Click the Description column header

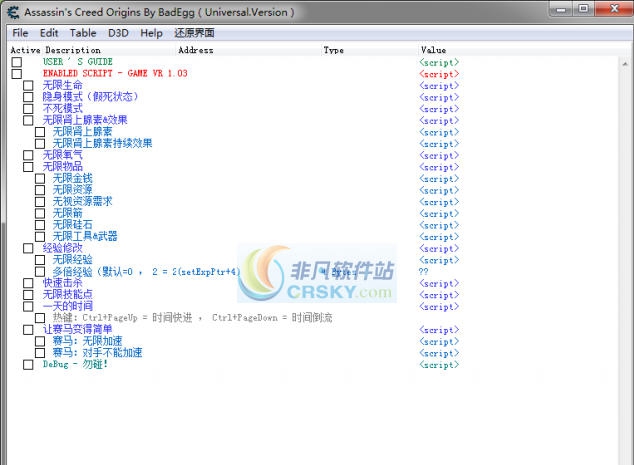[73, 50]
